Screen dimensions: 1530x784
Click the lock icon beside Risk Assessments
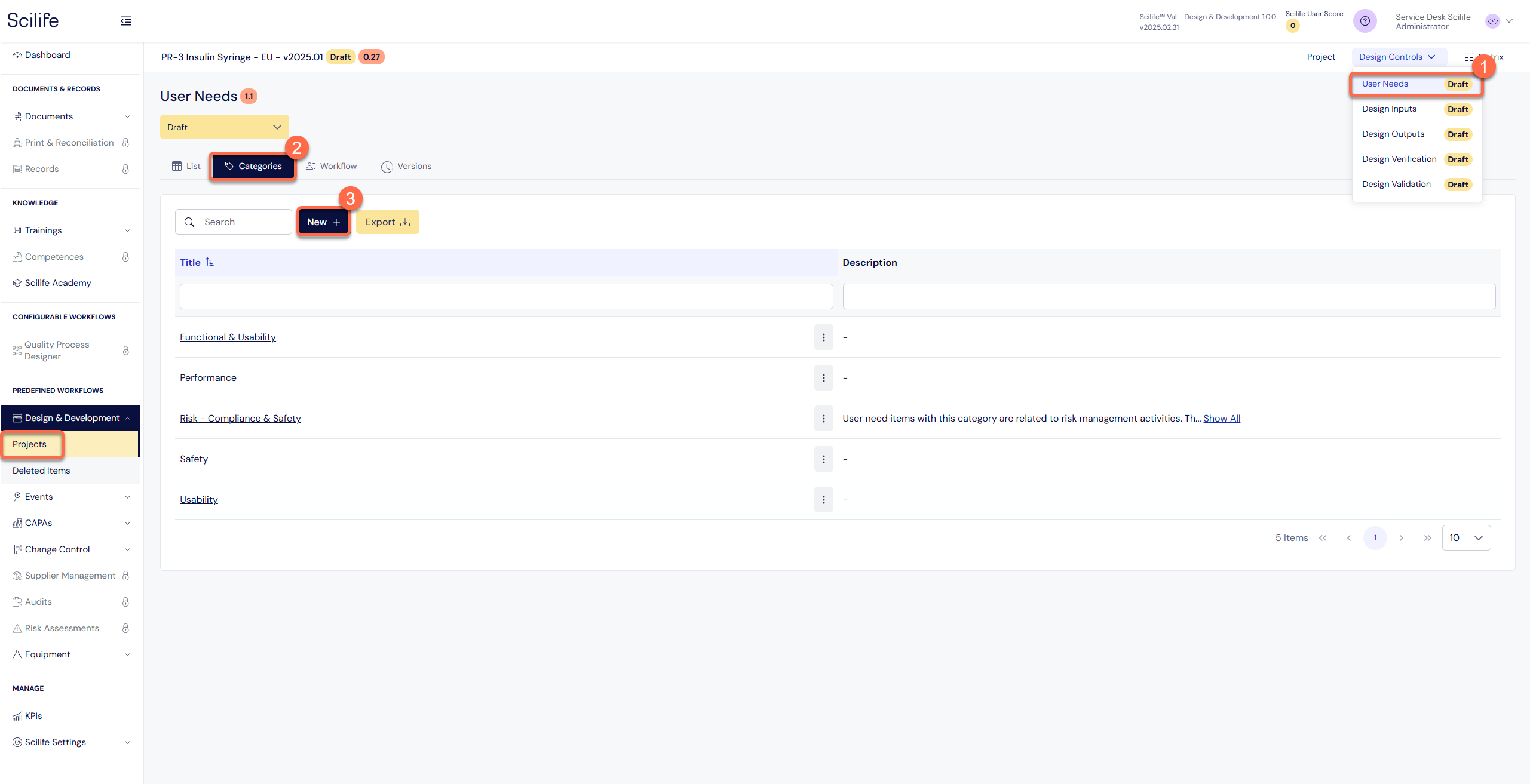tap(125, 628)
